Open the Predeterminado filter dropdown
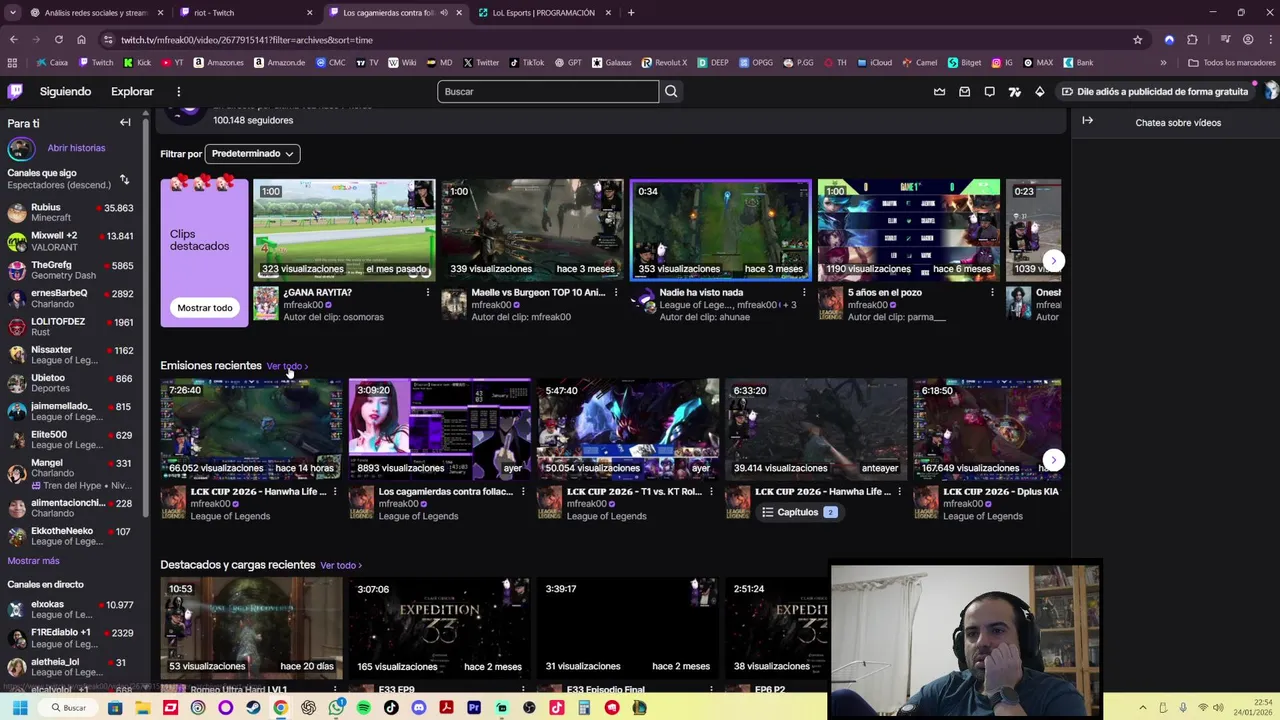Screen dimensions: 1280x720 252,153
